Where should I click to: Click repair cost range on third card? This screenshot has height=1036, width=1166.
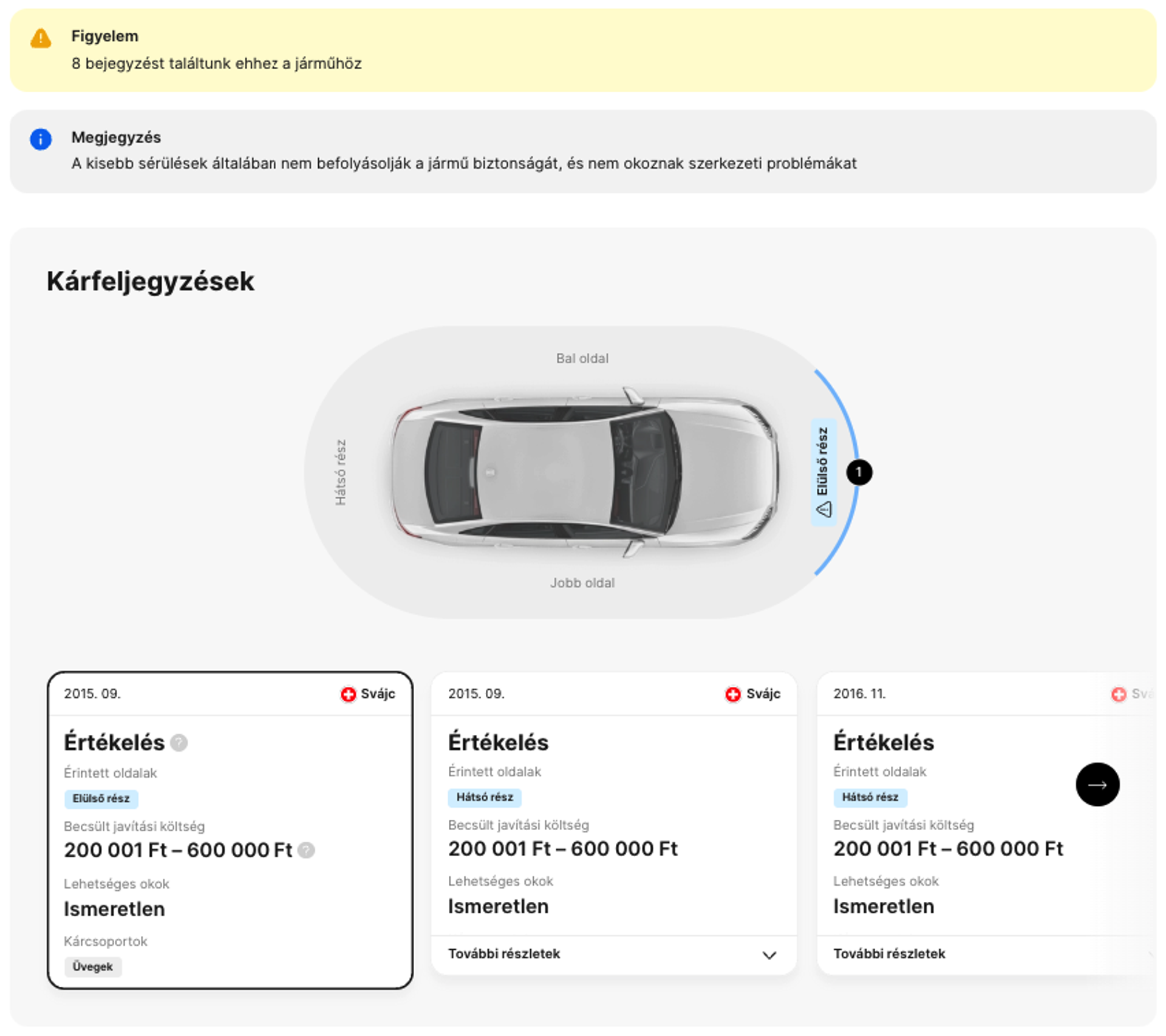(x=948, y=849)
